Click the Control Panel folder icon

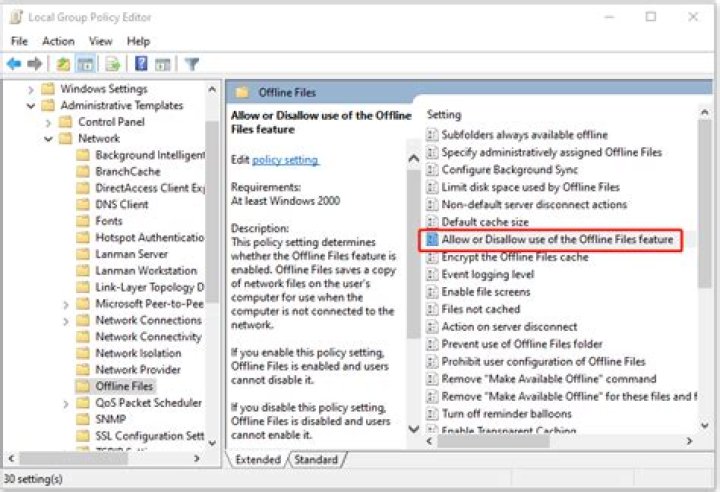(66, 122)
